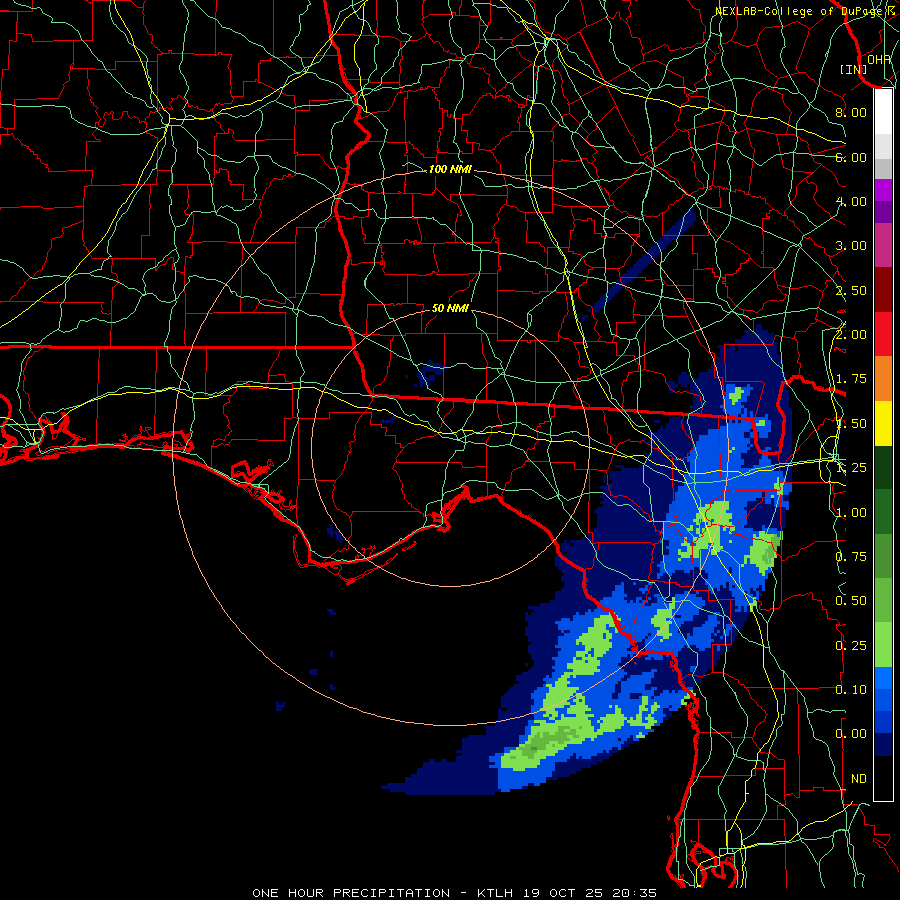Viewport: 900px width, 900px height.
Task: Click the 1.75 legend value
Action: 851,379
